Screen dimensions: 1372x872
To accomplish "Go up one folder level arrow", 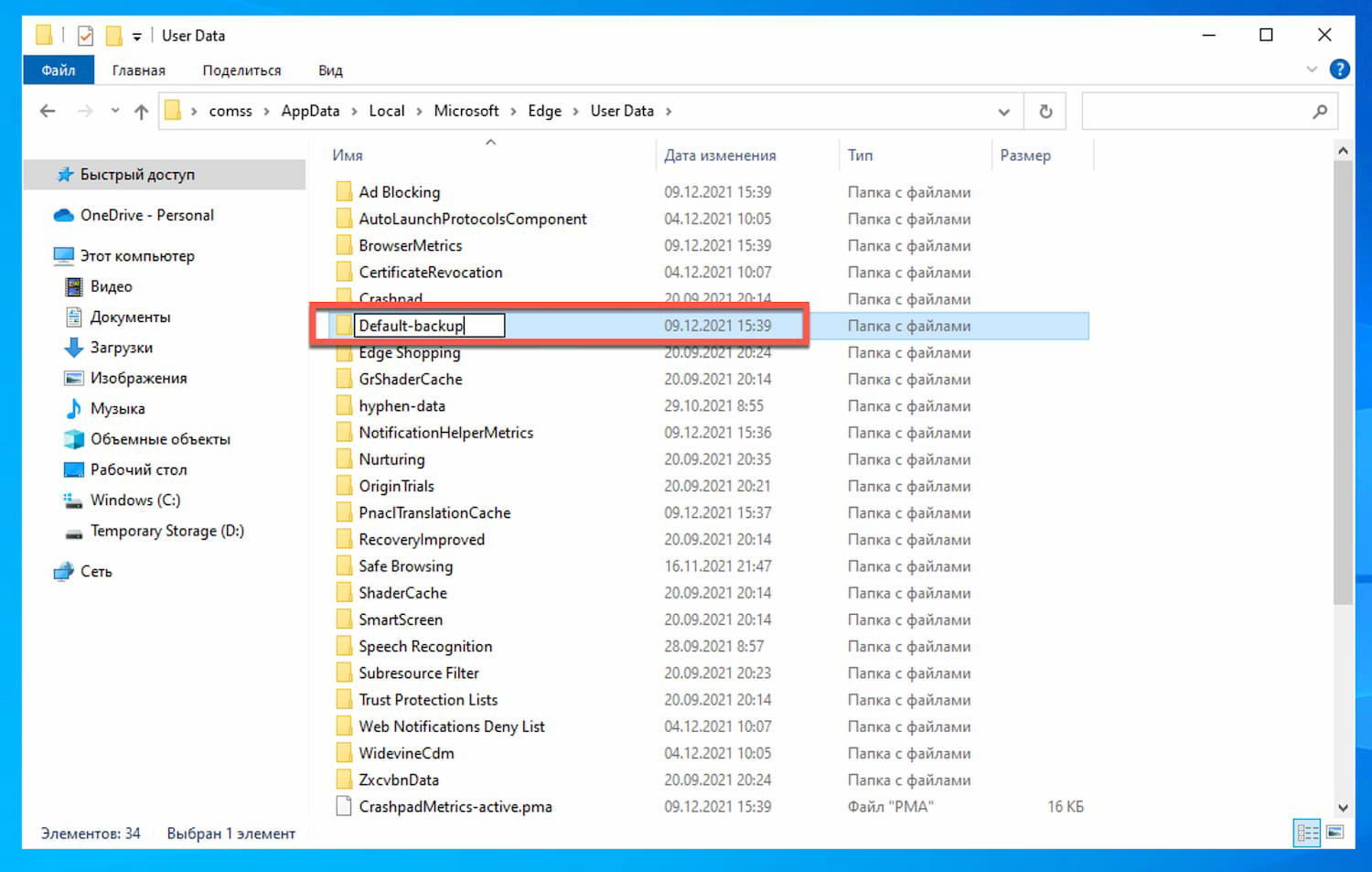I will coord(141,112).
